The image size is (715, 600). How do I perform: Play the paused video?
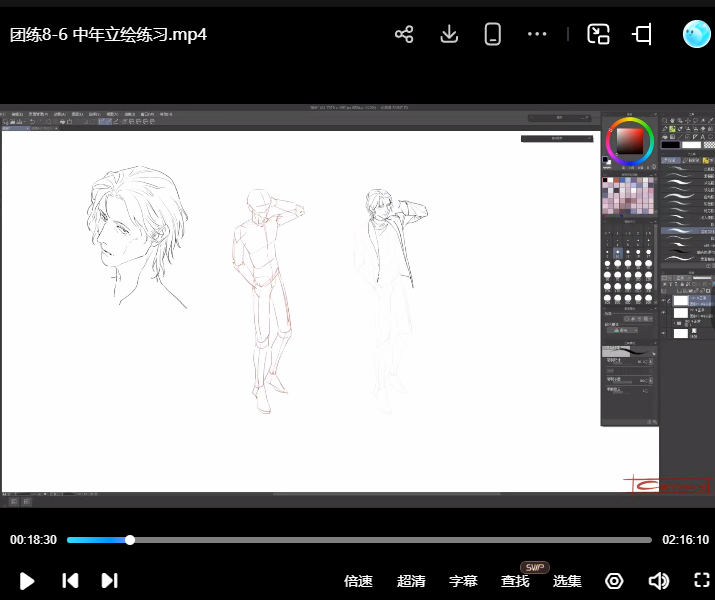(27, 581)
